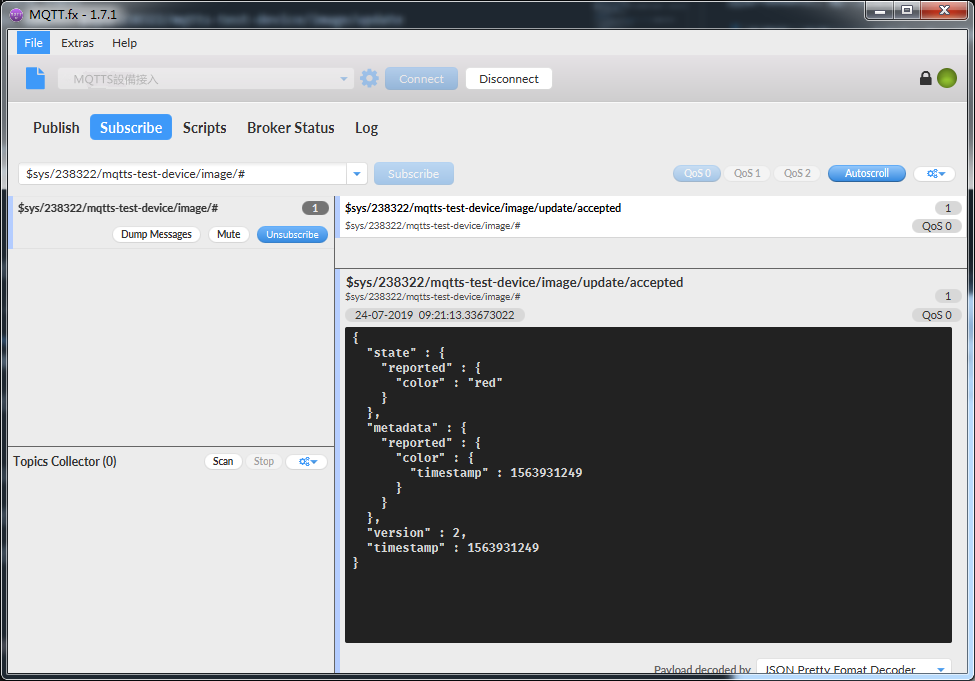975x681 pixels.
Task: Click the message count badge on subscribed topic
Action: click(x=315, y=208)
